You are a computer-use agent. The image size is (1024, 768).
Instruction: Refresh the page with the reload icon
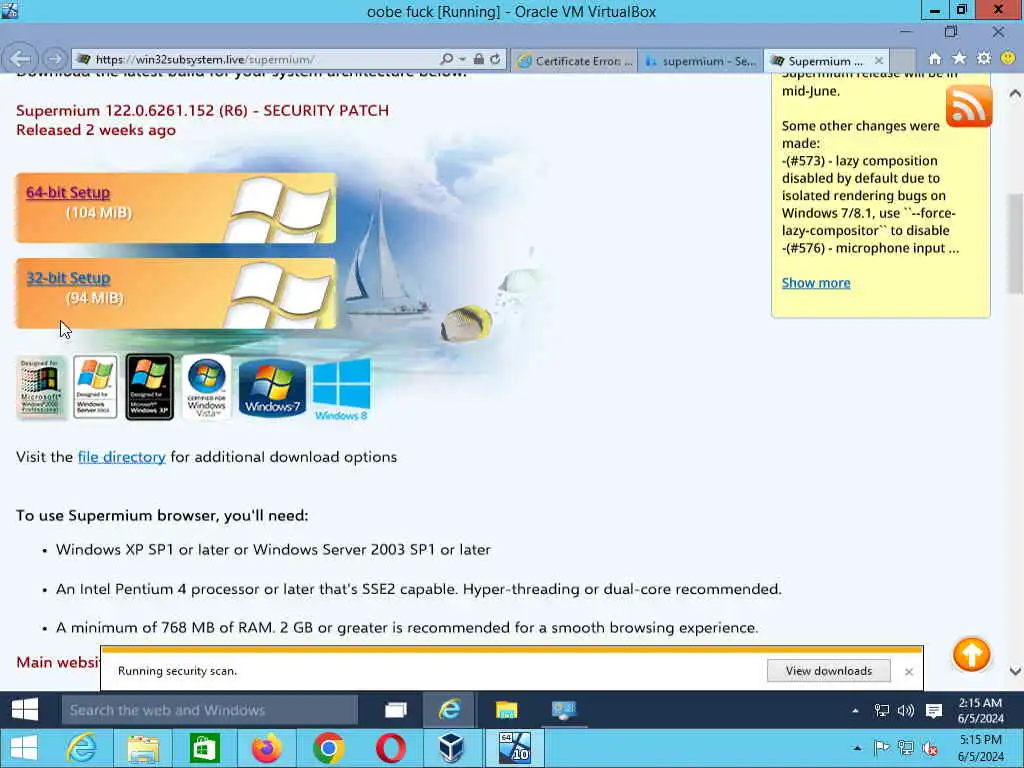click(x=496, y=59)
